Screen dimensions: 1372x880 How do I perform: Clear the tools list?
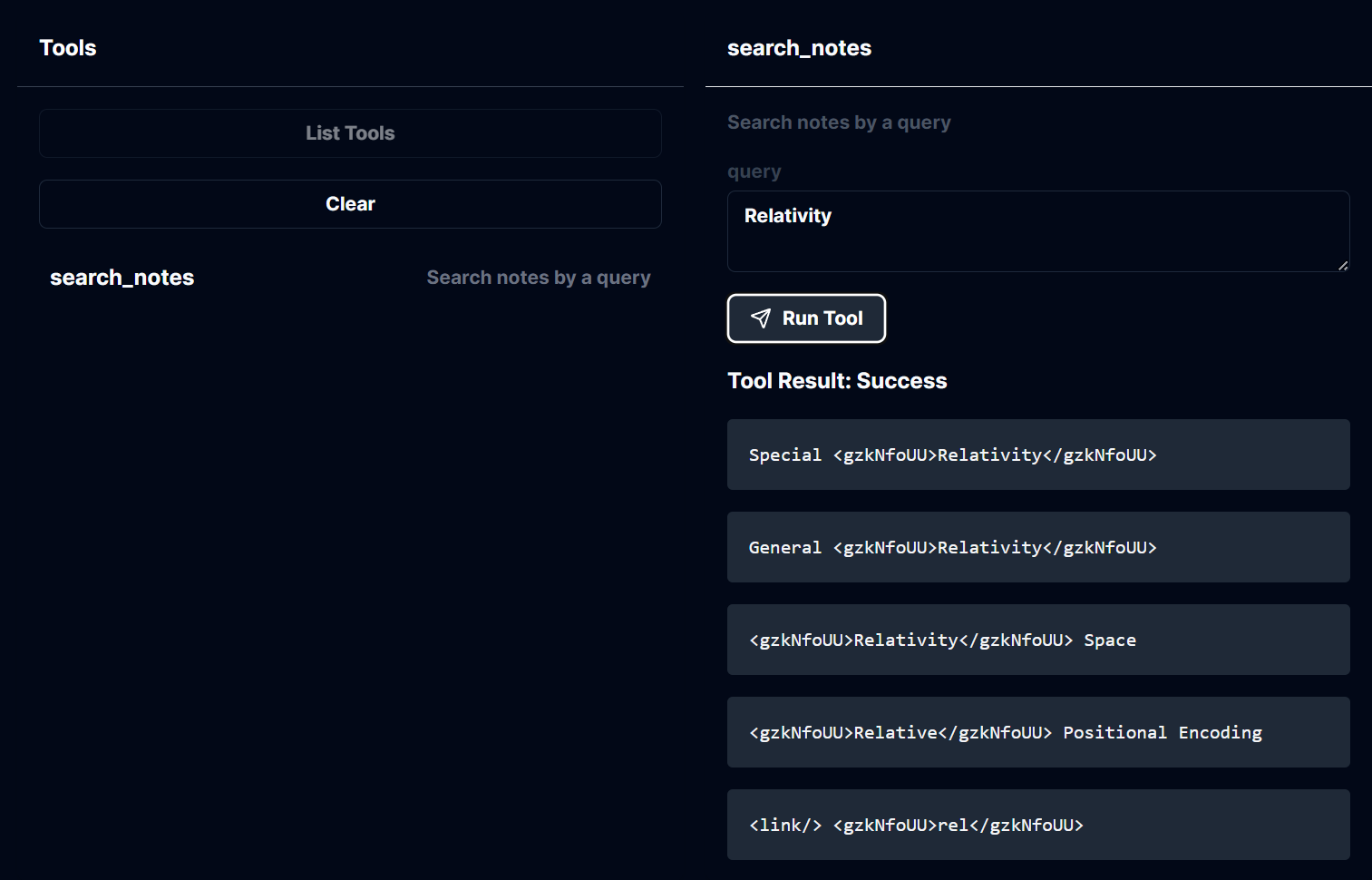tap(350, 204)
